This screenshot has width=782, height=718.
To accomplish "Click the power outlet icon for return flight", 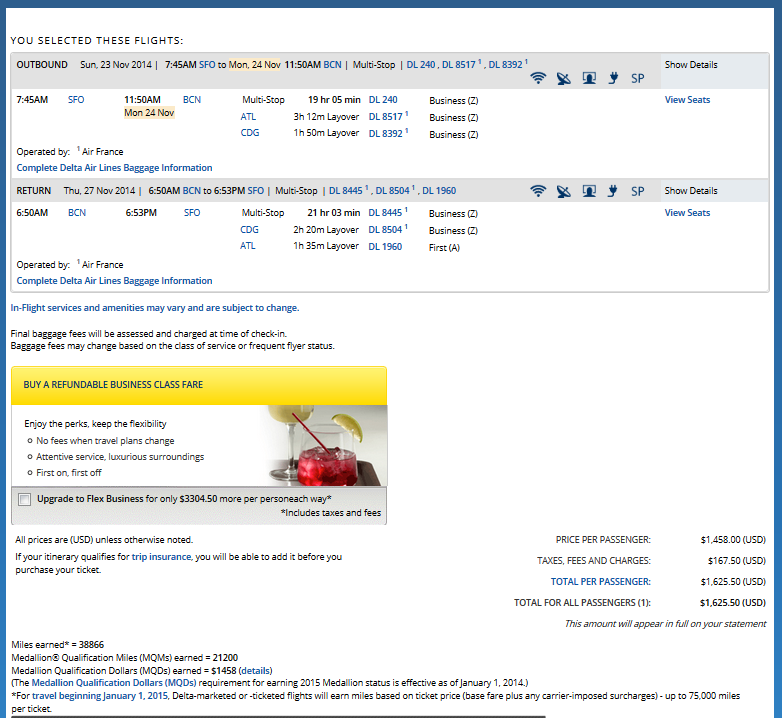I will 612,191.
